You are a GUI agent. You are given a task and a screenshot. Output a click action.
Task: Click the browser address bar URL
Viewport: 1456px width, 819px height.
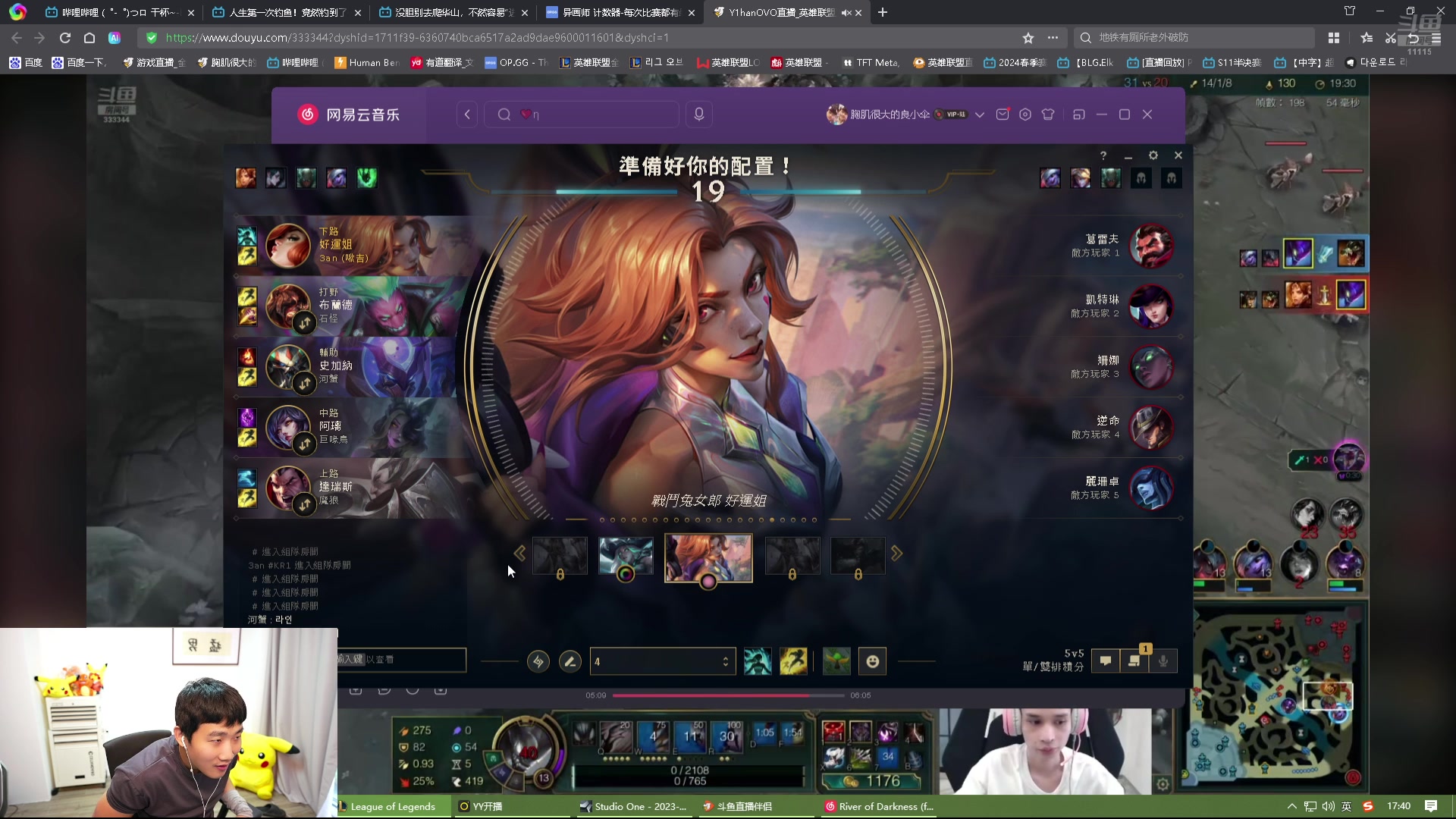(417, 38)
